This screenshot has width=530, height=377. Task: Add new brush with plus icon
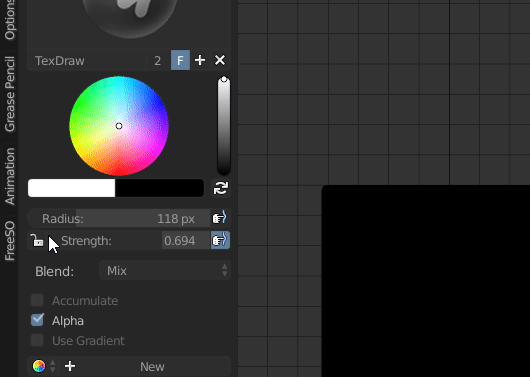coord(200,60)
